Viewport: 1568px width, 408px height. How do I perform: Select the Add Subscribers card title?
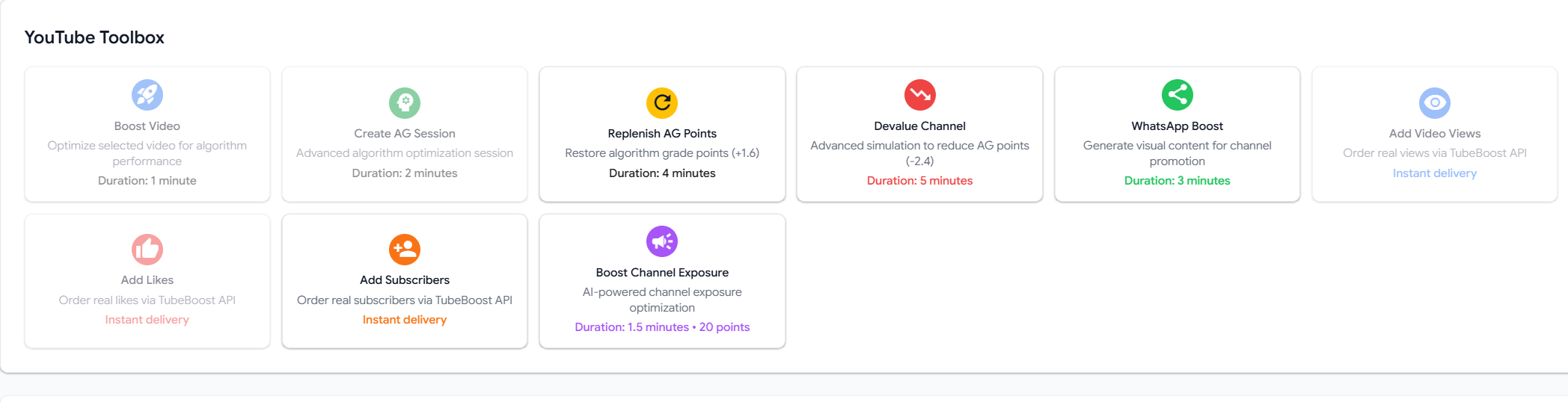pyautogui.click(x=405, y=280)
